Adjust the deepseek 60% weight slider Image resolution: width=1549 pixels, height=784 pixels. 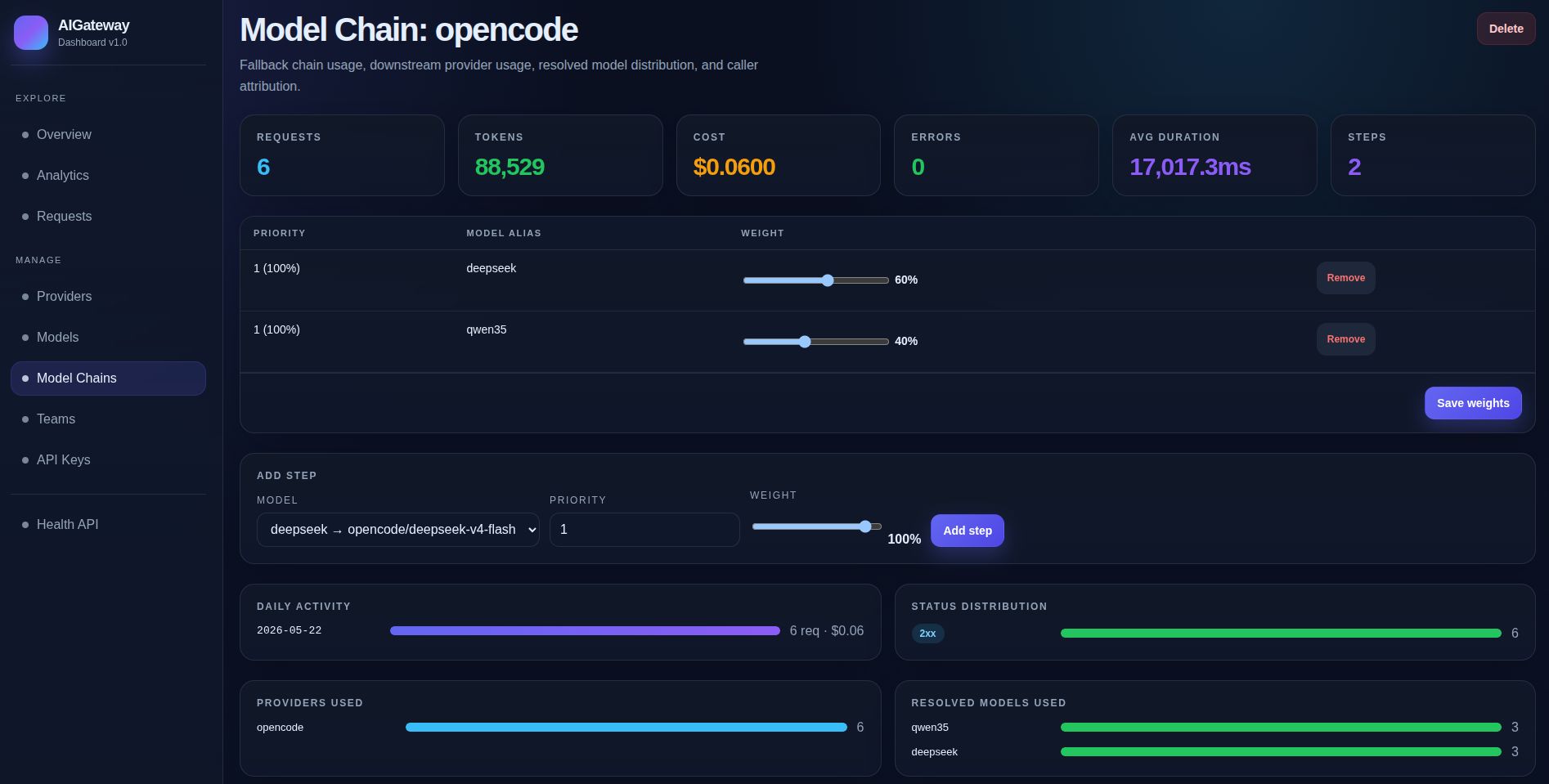[815, 280]
